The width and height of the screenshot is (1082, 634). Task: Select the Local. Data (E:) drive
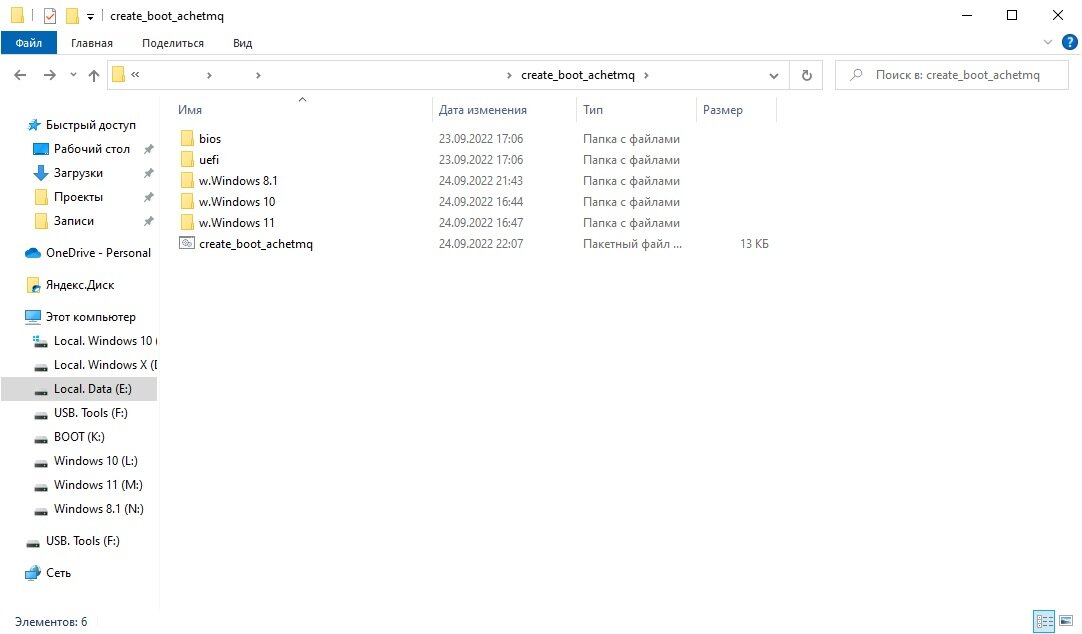tap(79, 389)
